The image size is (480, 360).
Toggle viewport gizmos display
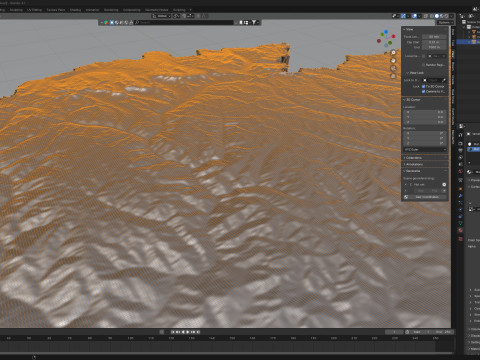403,16
